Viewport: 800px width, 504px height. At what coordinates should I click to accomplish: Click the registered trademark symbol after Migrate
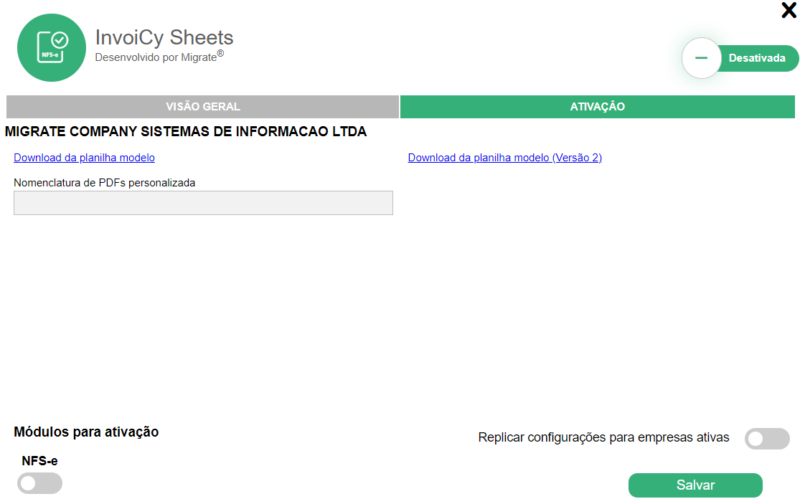click(x=221, y=53)
